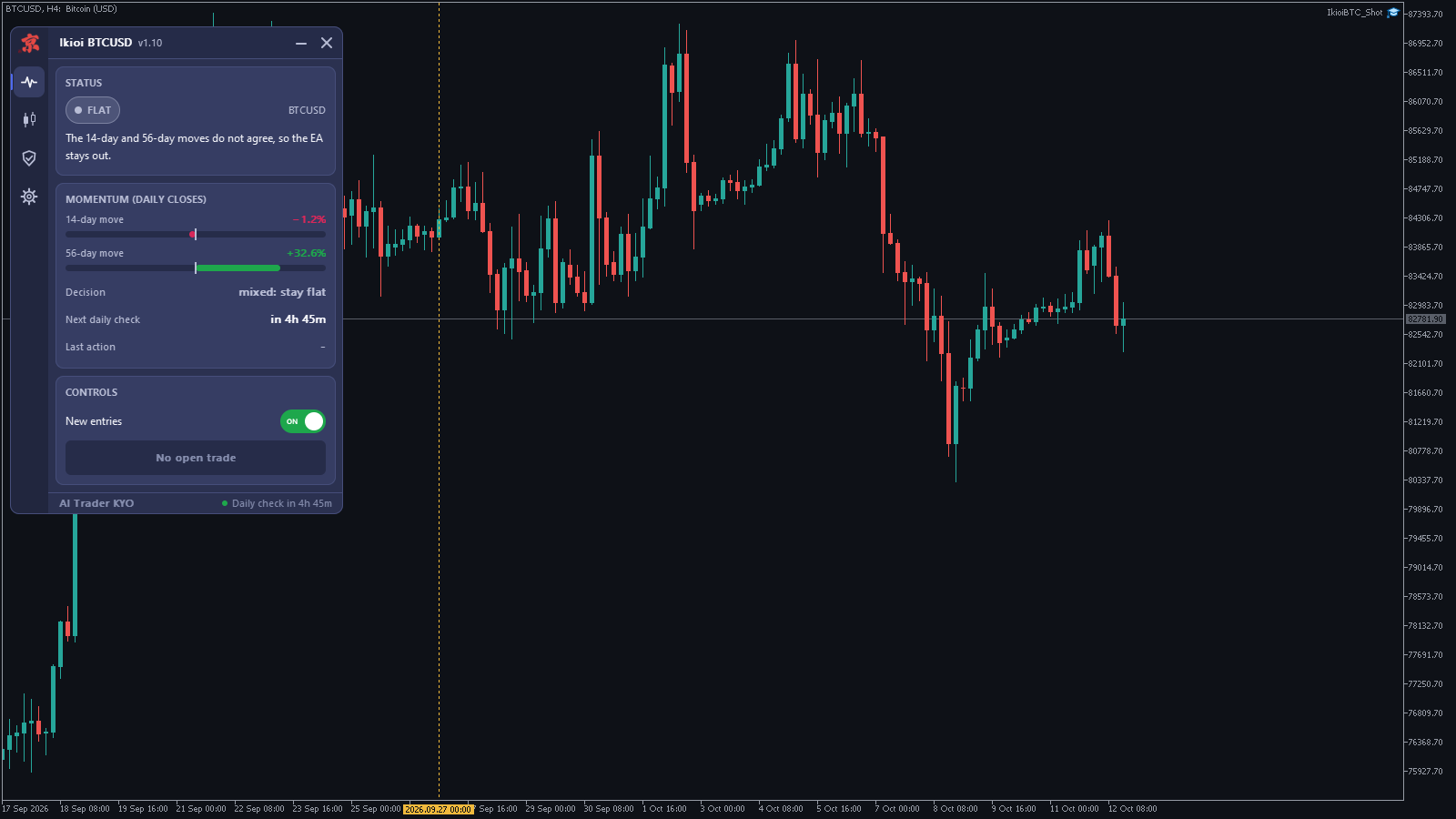Click the 56-day move momentum bar
Screen dimensions: 1456x819
pos(196,268)
